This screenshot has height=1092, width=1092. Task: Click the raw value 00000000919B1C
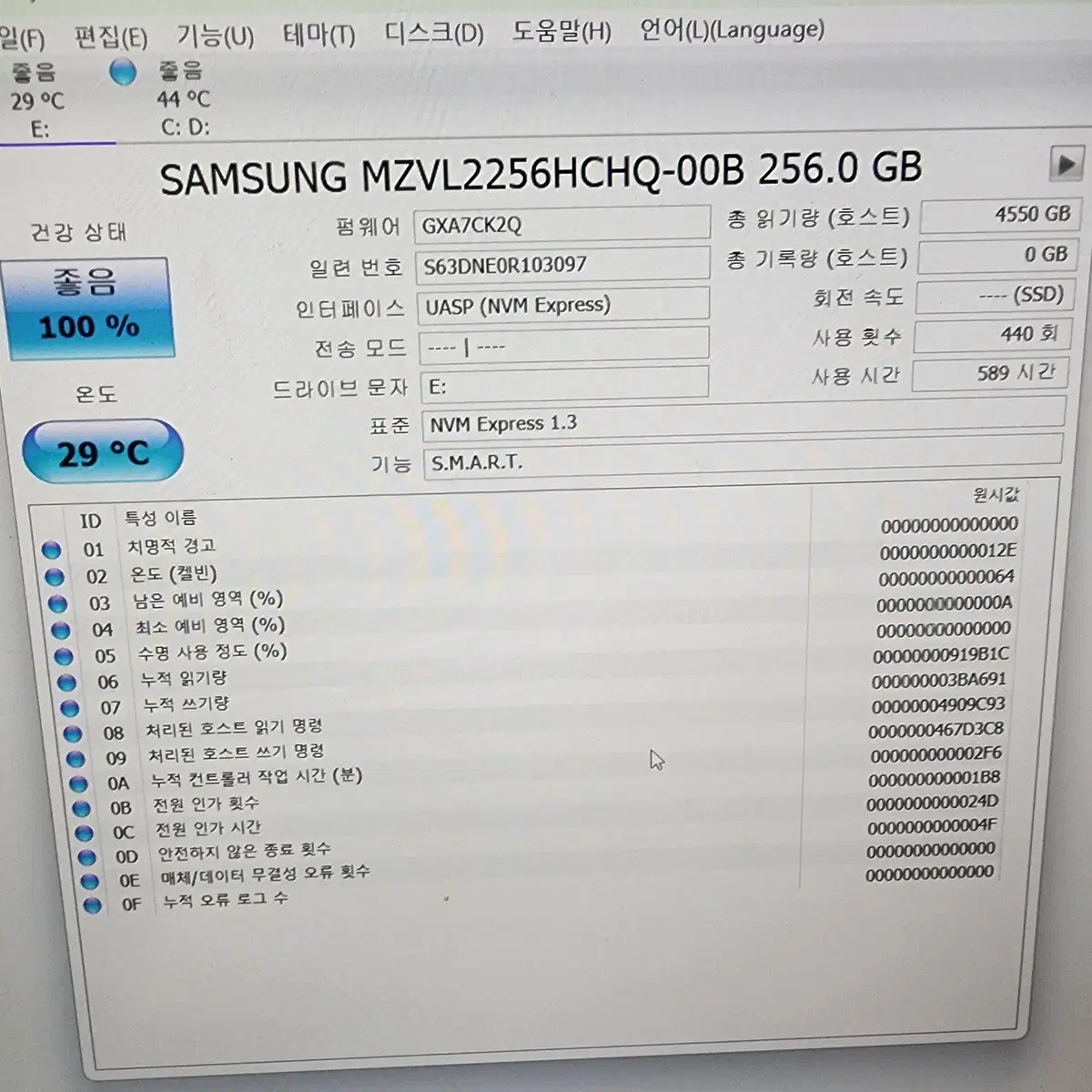pyautogui.click(x=941, y=655)
